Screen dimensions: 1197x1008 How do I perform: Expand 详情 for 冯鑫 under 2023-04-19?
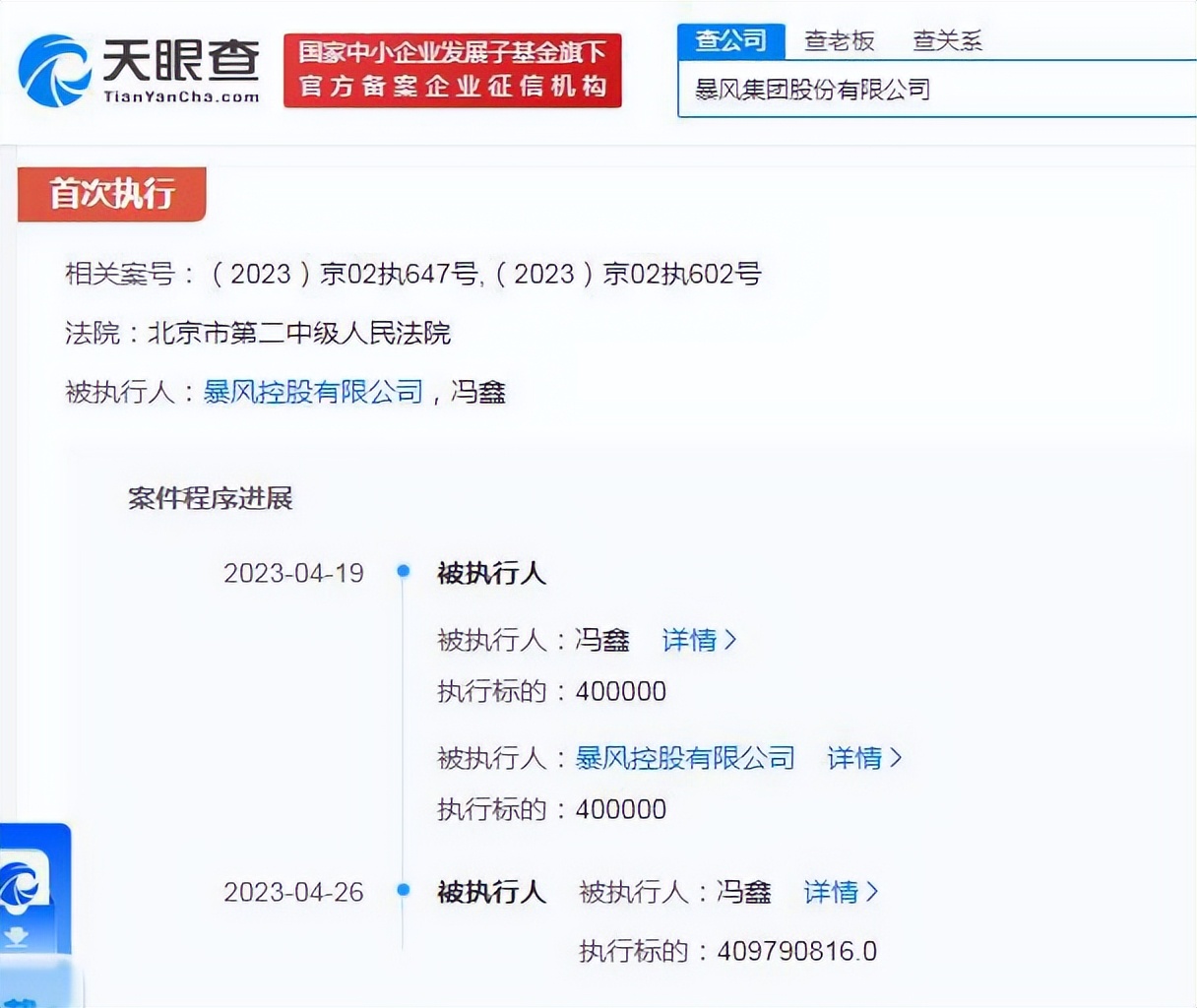tap(699, 641)
